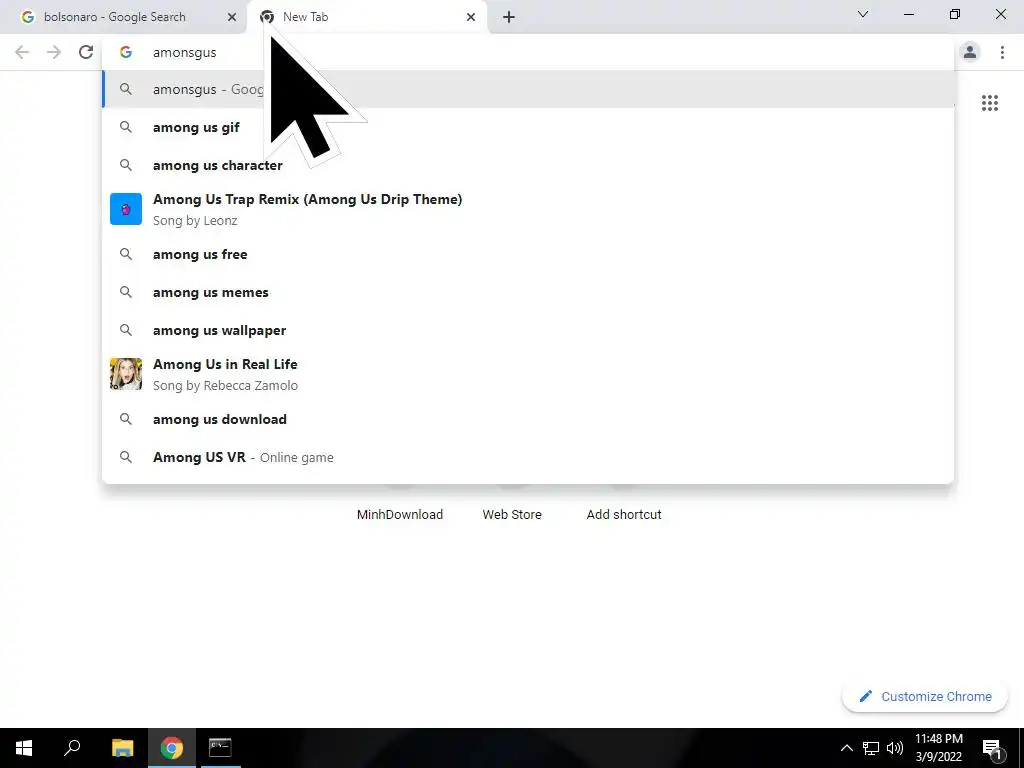The image size is (1024, 768).
Task: Select the New Tab tab
Action: (x=366, y=17)
